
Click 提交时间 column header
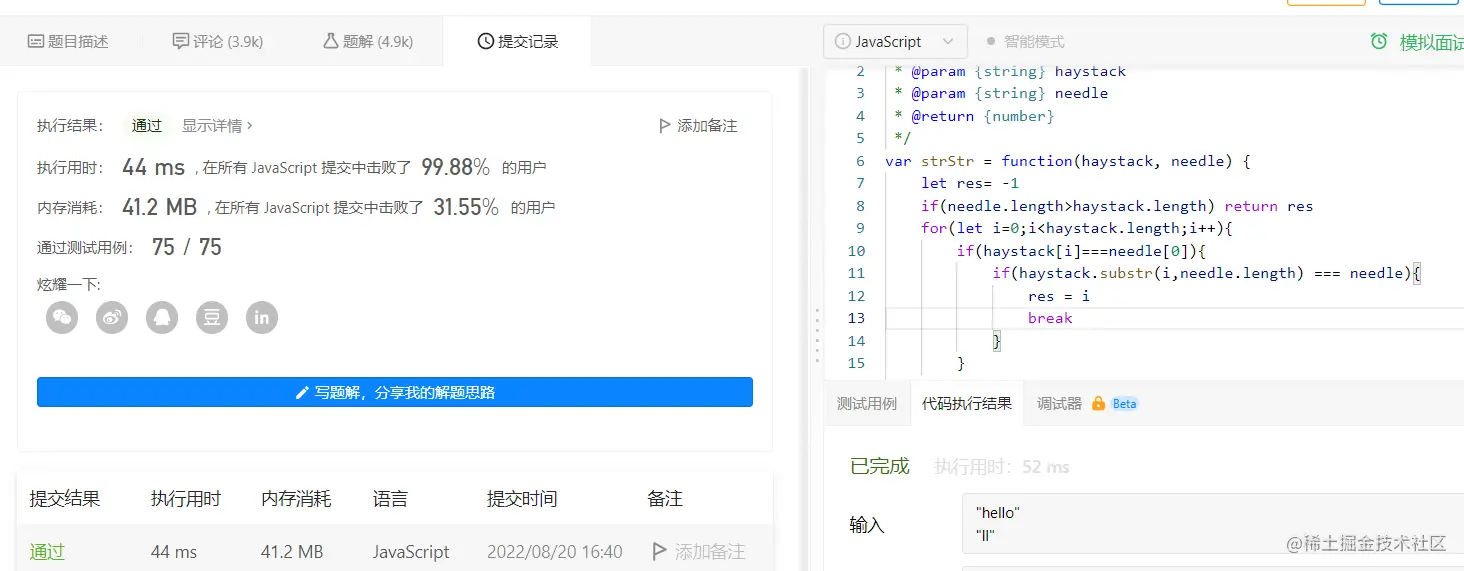[x=522, y=499]
